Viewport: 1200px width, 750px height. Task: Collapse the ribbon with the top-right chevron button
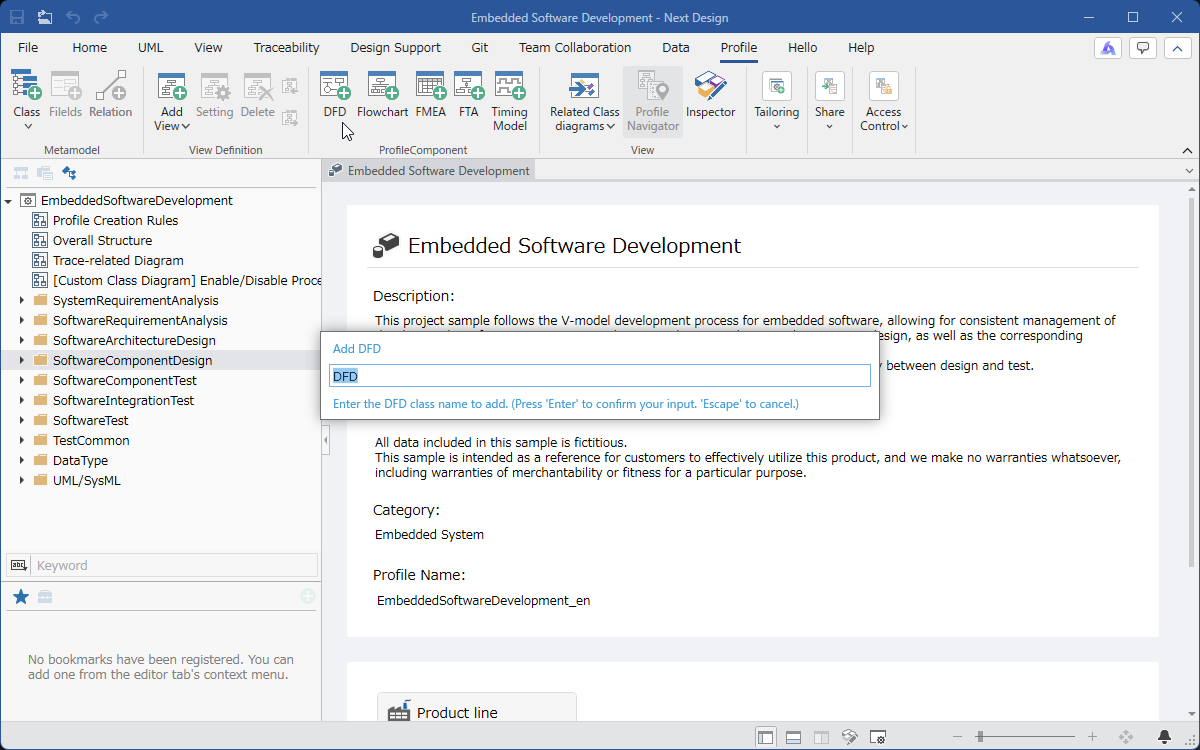(1178, 48)
